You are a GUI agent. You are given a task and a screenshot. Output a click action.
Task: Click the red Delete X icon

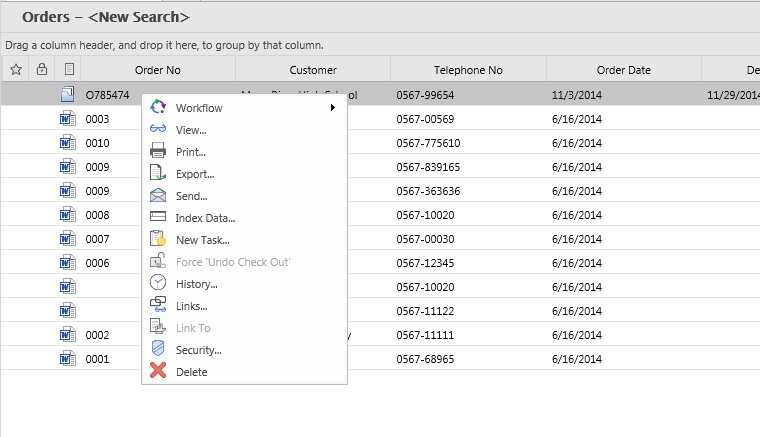point(158,371)
